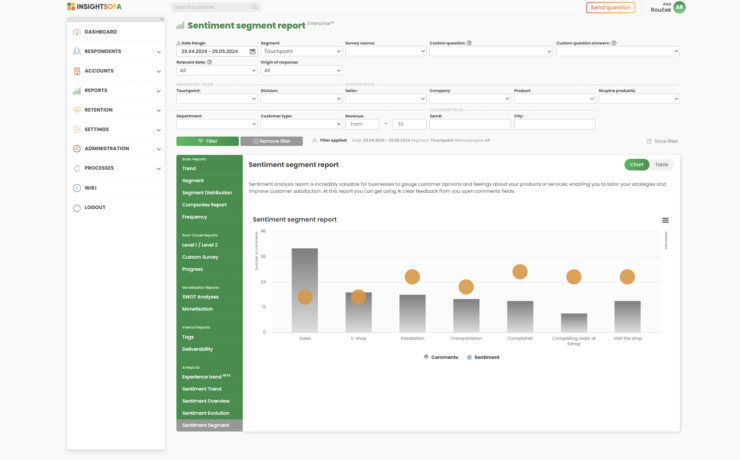Click the Custom question answers help icon

[x=614, y=43]
